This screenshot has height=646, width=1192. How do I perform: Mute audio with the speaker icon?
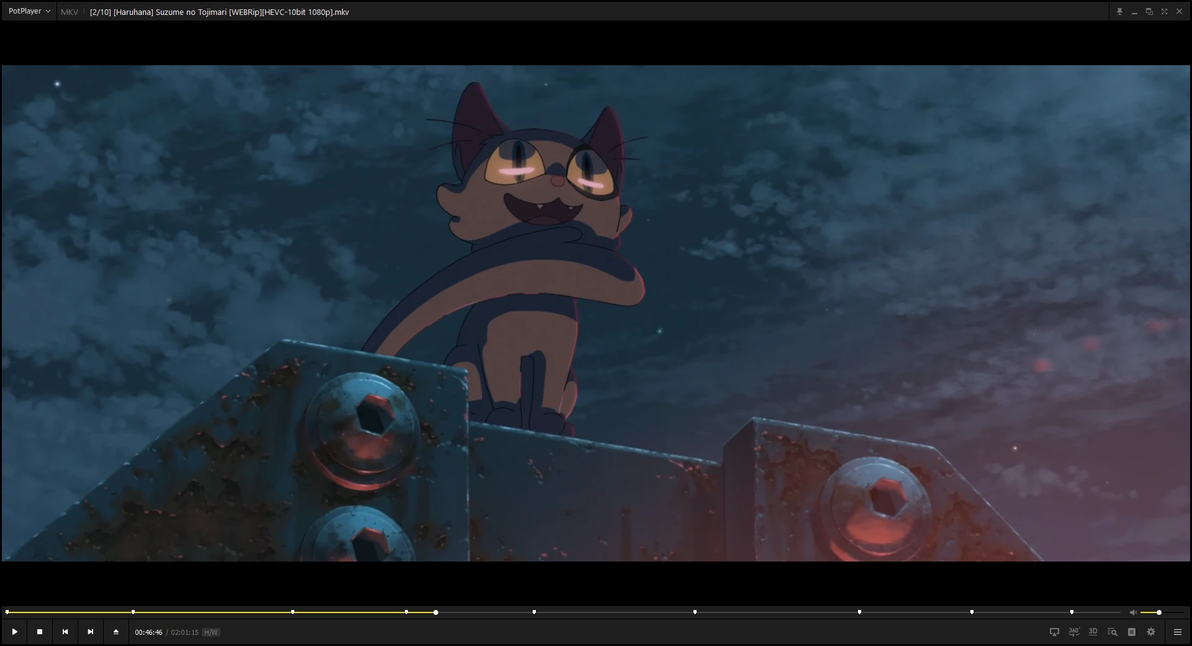click(x=1133, y=612)
